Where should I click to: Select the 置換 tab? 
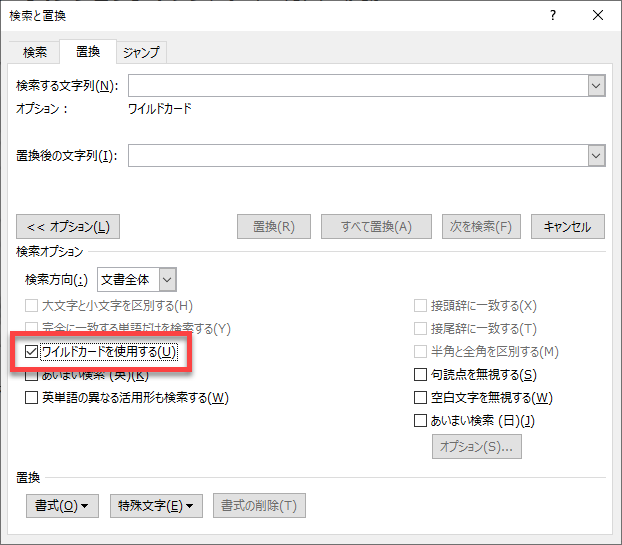tap(87, 53)
